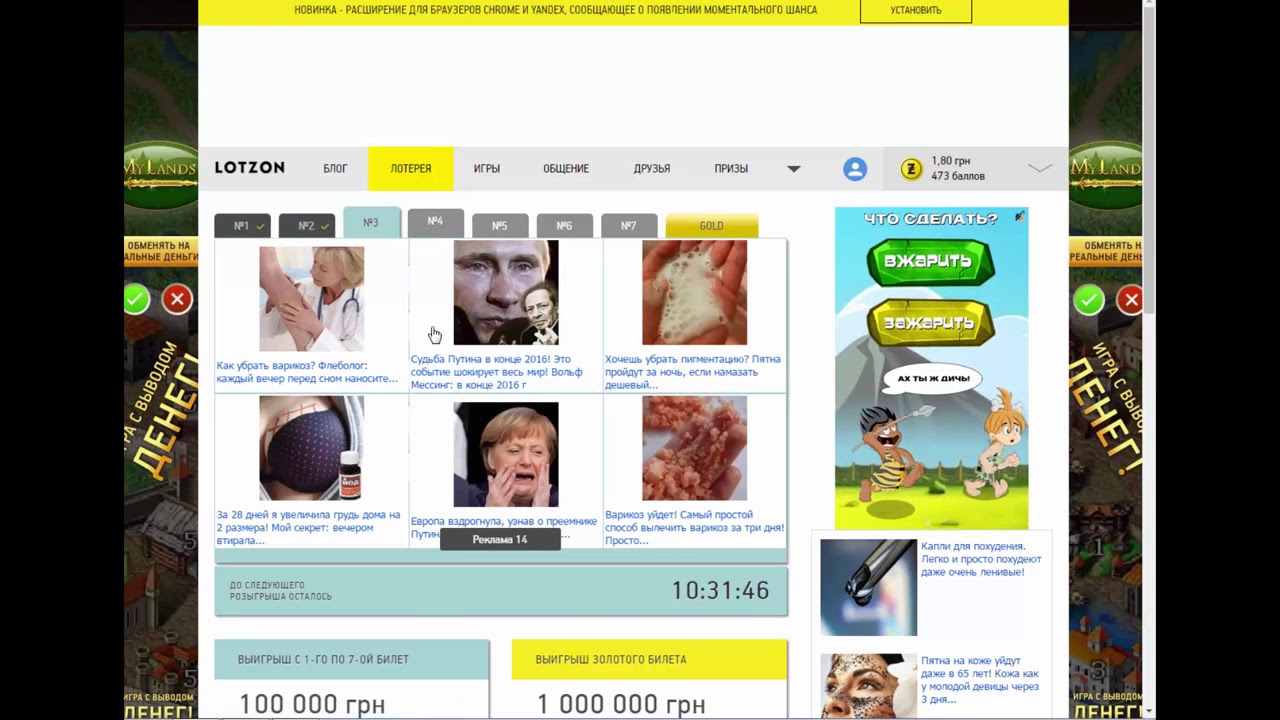Click the polka-dot bra ad thumbnail

click(312, 448)
